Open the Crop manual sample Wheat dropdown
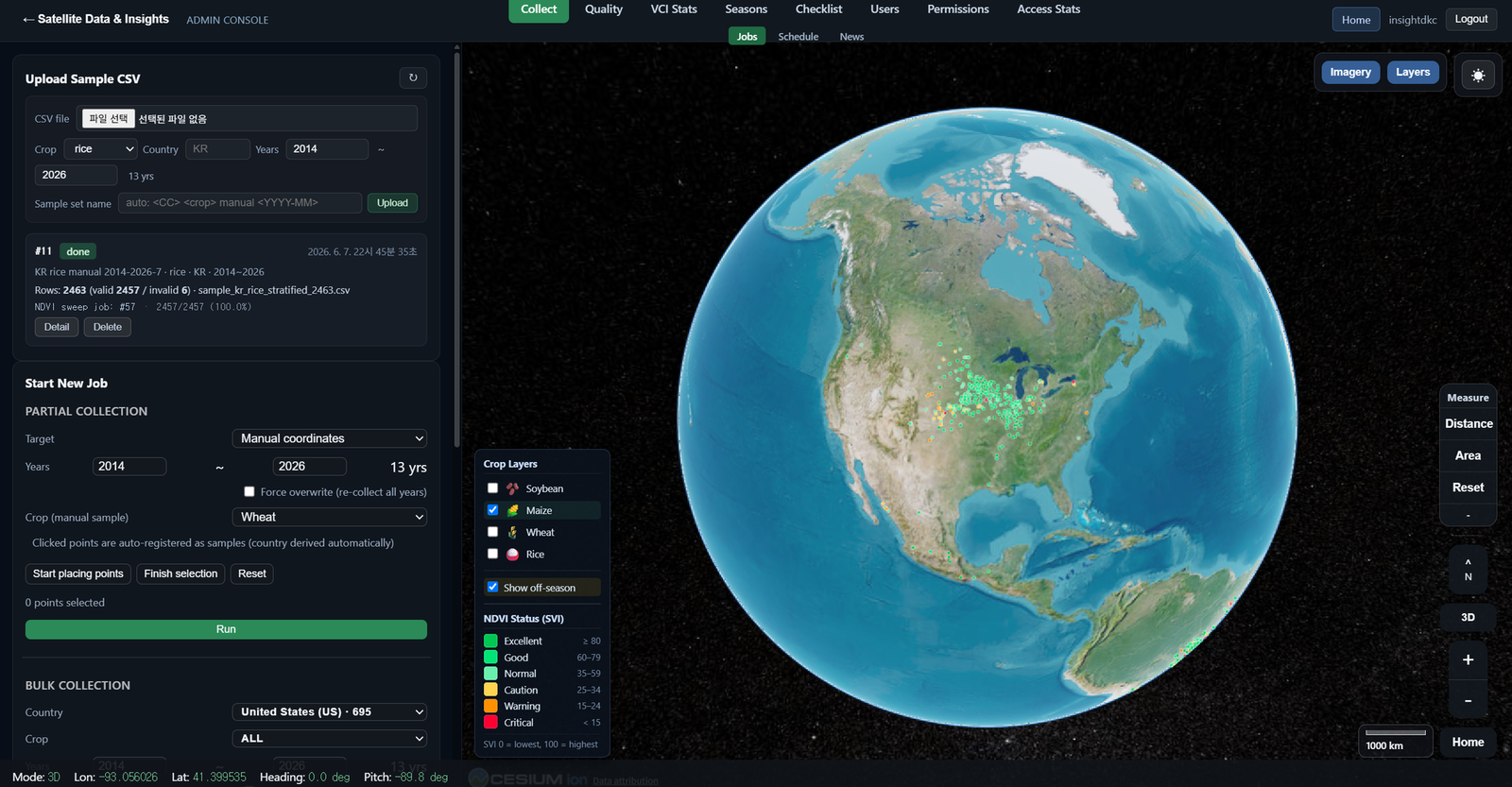Screen dimensions: 1512x787 (330, 517)
